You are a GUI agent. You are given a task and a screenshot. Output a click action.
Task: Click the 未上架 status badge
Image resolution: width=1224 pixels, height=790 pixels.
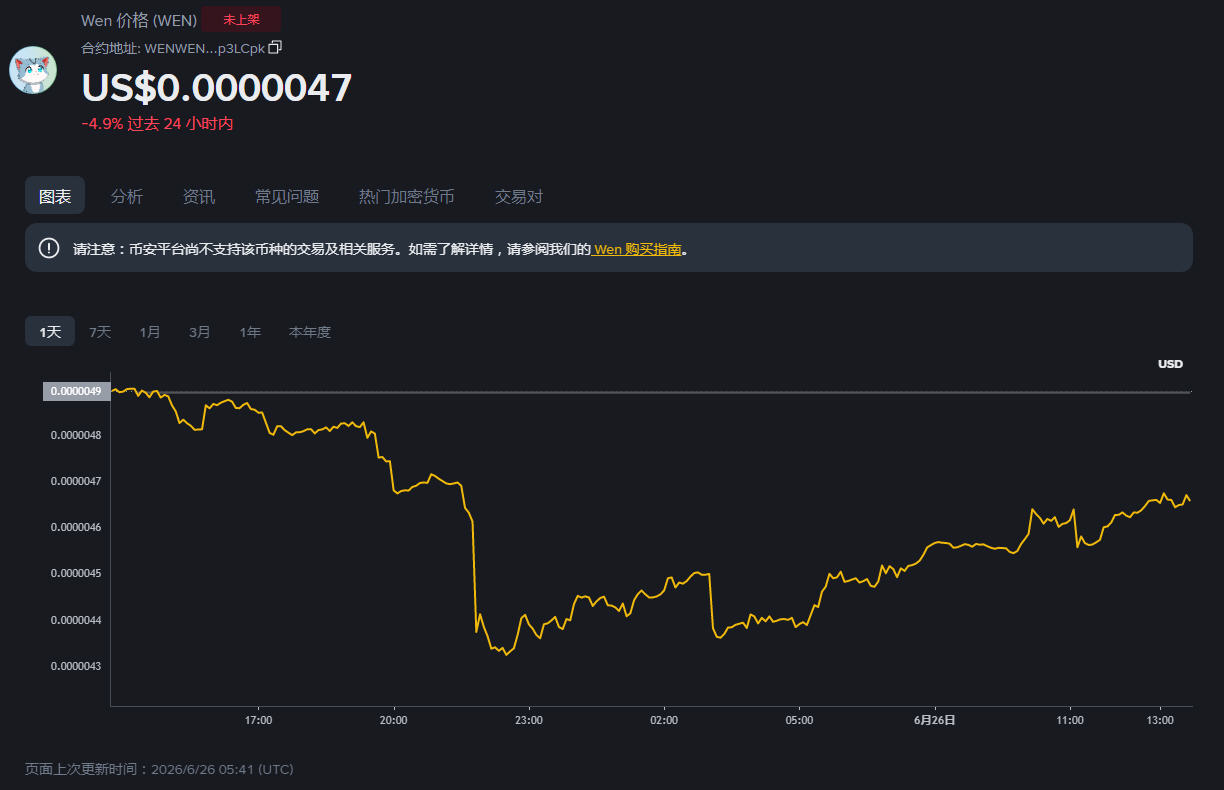(241, 19)
